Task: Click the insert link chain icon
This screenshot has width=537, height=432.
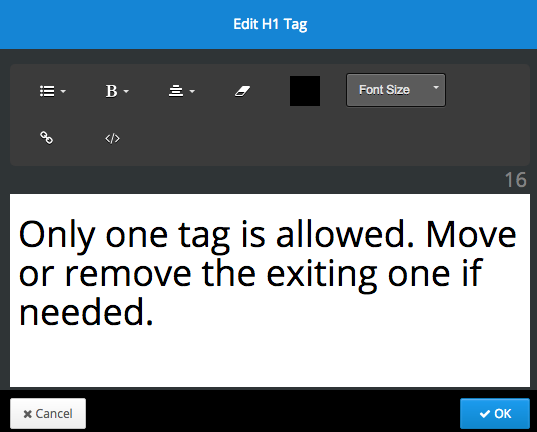Action: [47, 138]
